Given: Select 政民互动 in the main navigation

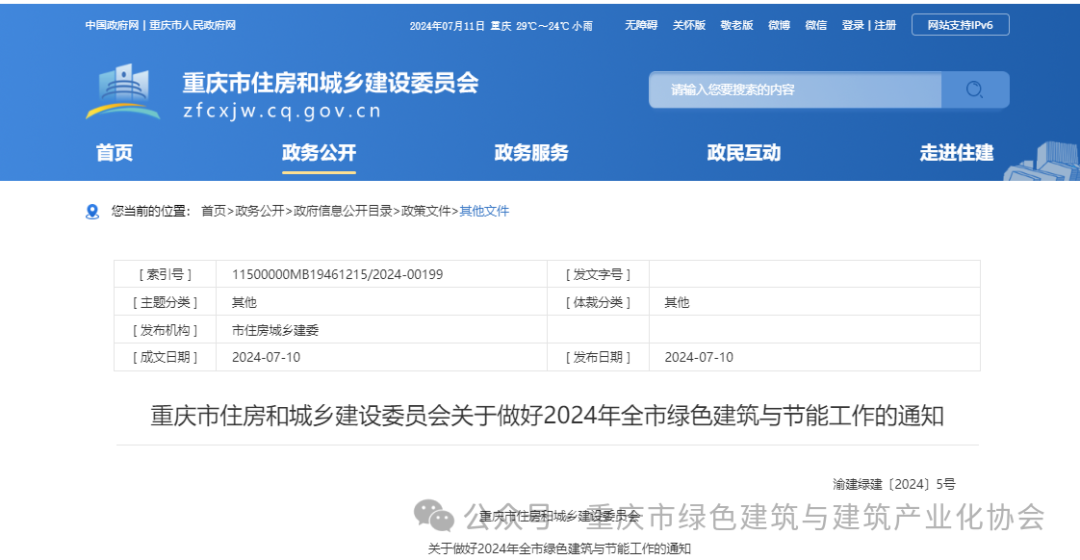Looking at the screenshot, I should [x=743, y=153].
